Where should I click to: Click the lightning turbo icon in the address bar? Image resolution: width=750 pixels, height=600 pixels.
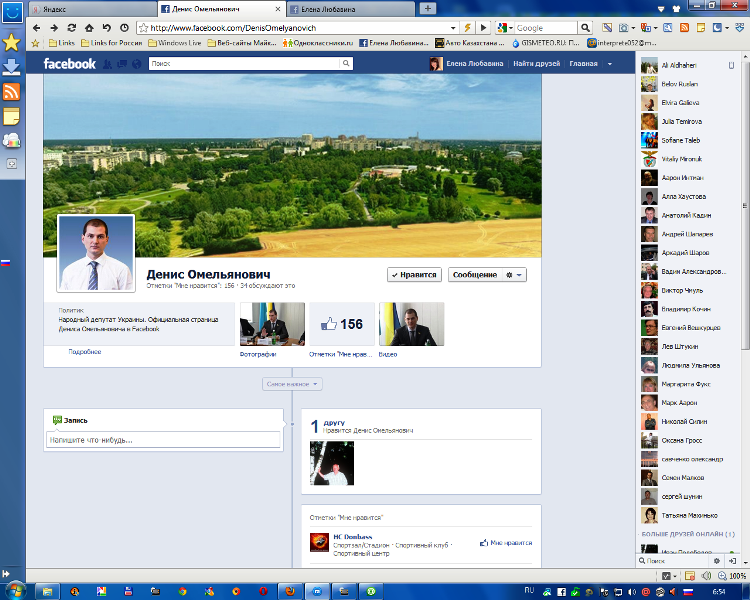[467, 28]
